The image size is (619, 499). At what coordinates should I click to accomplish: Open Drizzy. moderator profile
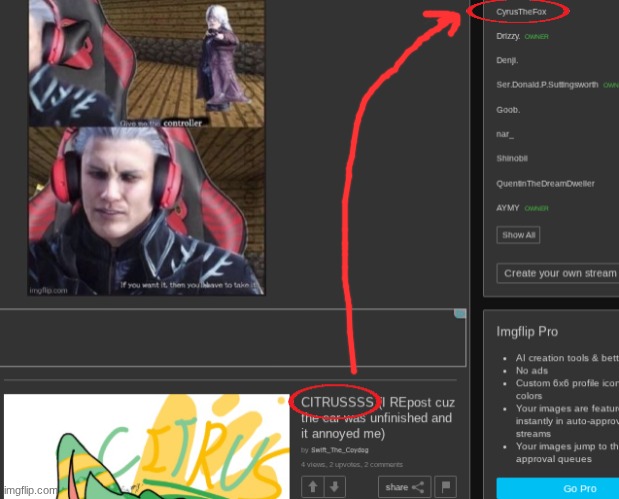tap(508, 36)
